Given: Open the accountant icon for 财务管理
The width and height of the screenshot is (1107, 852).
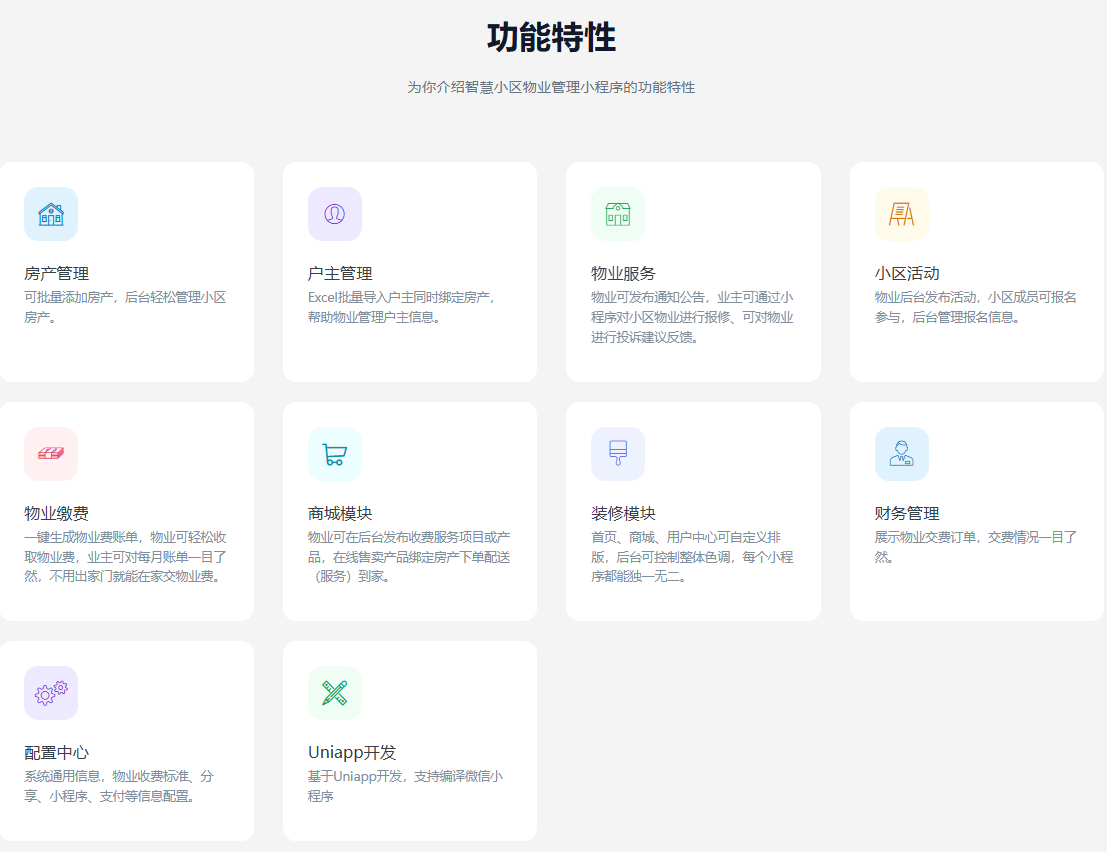Looking at the screenshot, I should 901,454.
